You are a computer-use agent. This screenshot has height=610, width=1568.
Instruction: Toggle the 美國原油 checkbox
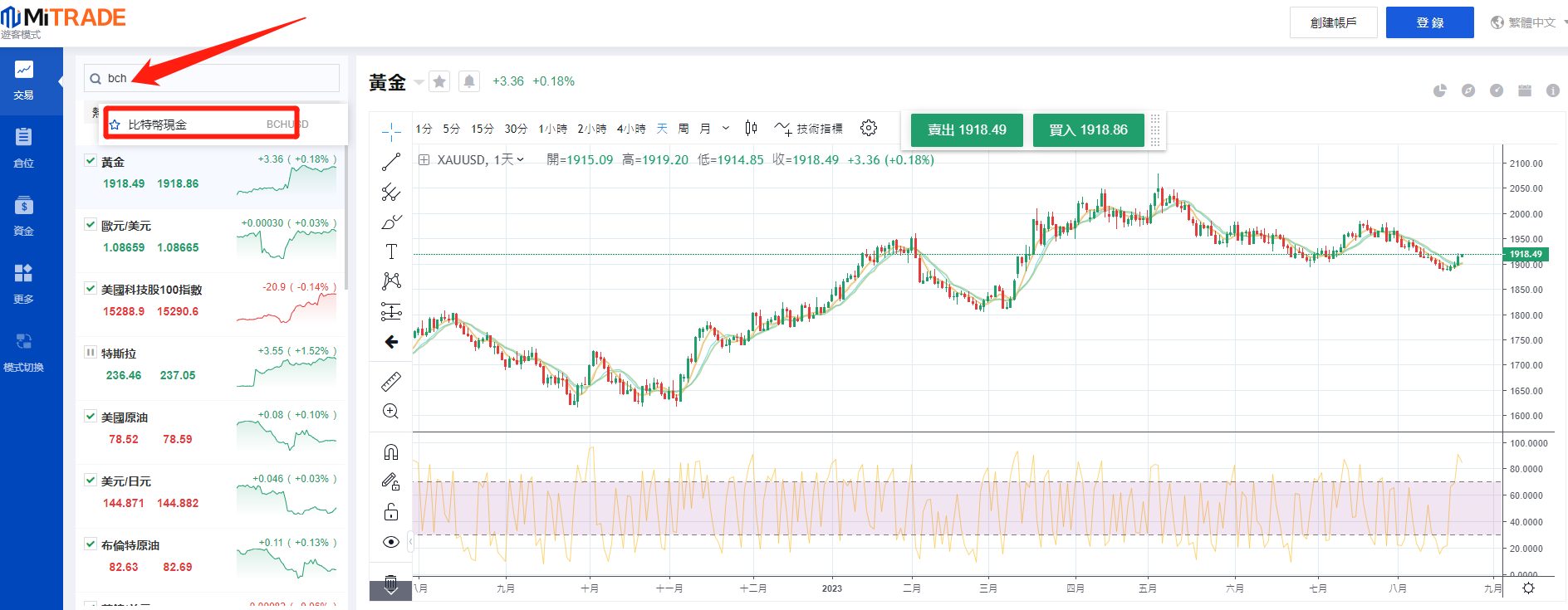91,417
